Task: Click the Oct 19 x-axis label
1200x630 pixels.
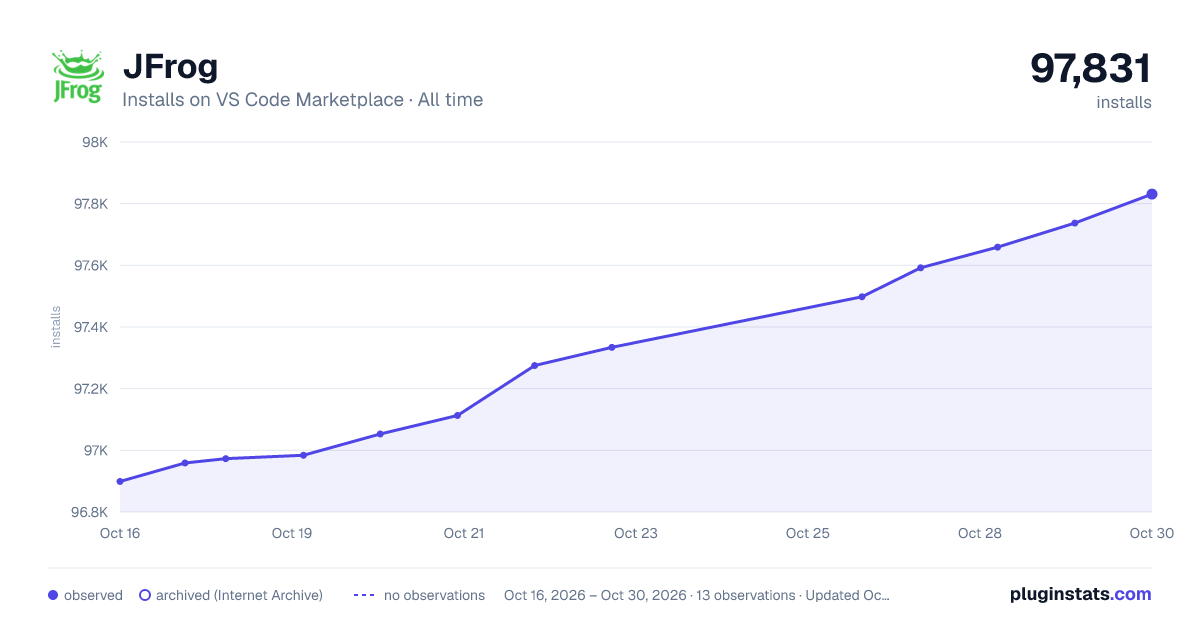Action: point(292,533)
